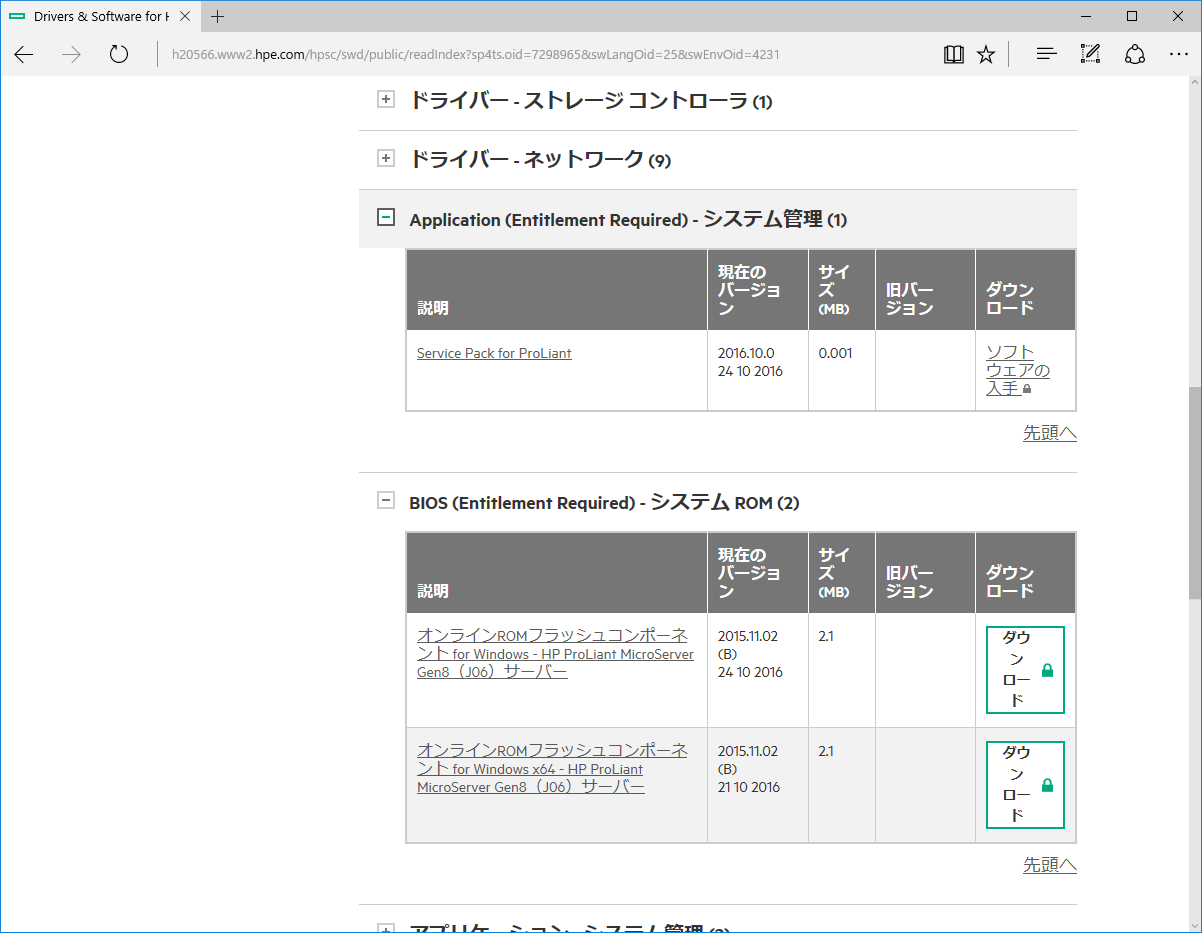1202x933 pixels.
Task: Go back to the previous page
Action: pos(24,54)
